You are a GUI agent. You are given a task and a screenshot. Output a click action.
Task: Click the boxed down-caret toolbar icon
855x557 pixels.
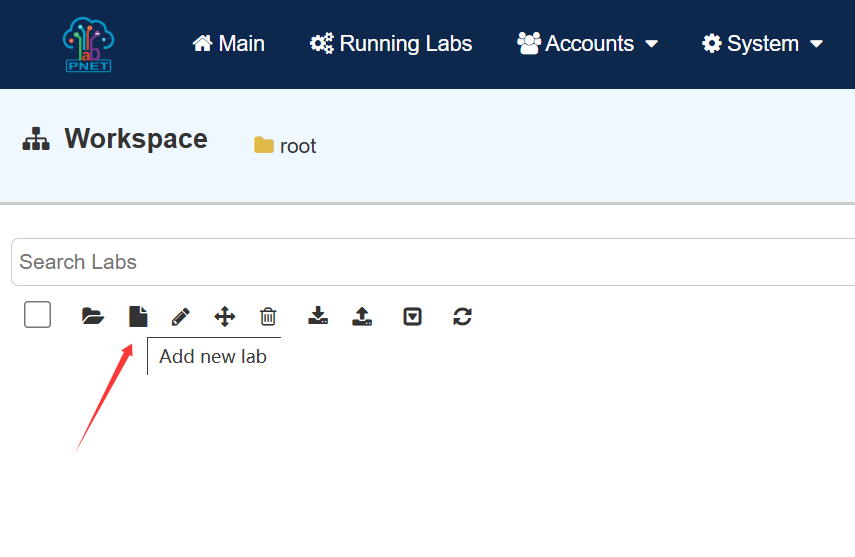[412, 317]
